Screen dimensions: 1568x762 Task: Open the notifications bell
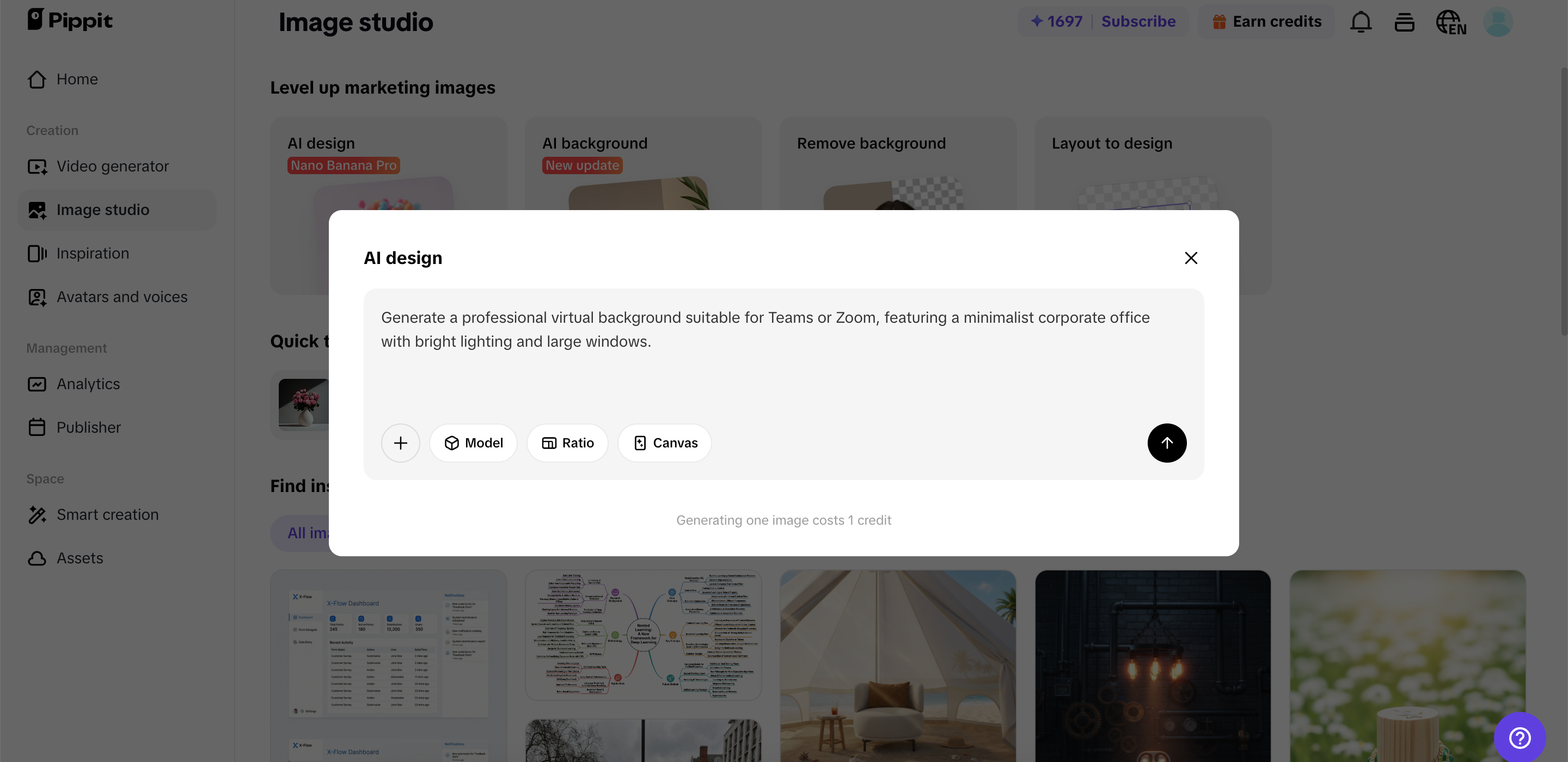tap(1361, 22)
